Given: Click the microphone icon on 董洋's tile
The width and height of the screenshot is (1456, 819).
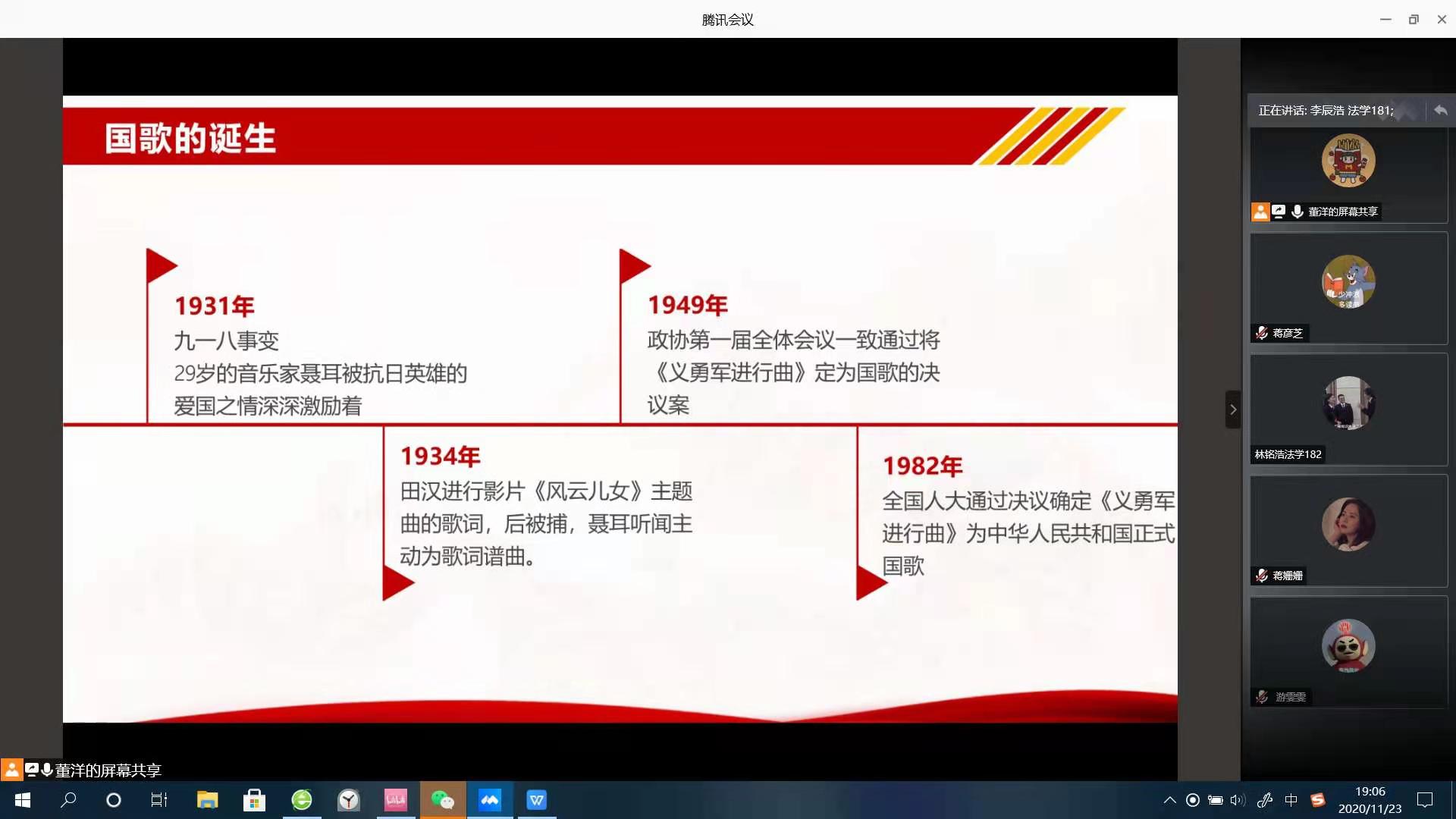Looking at the screenshot, I should point(1298,212).
